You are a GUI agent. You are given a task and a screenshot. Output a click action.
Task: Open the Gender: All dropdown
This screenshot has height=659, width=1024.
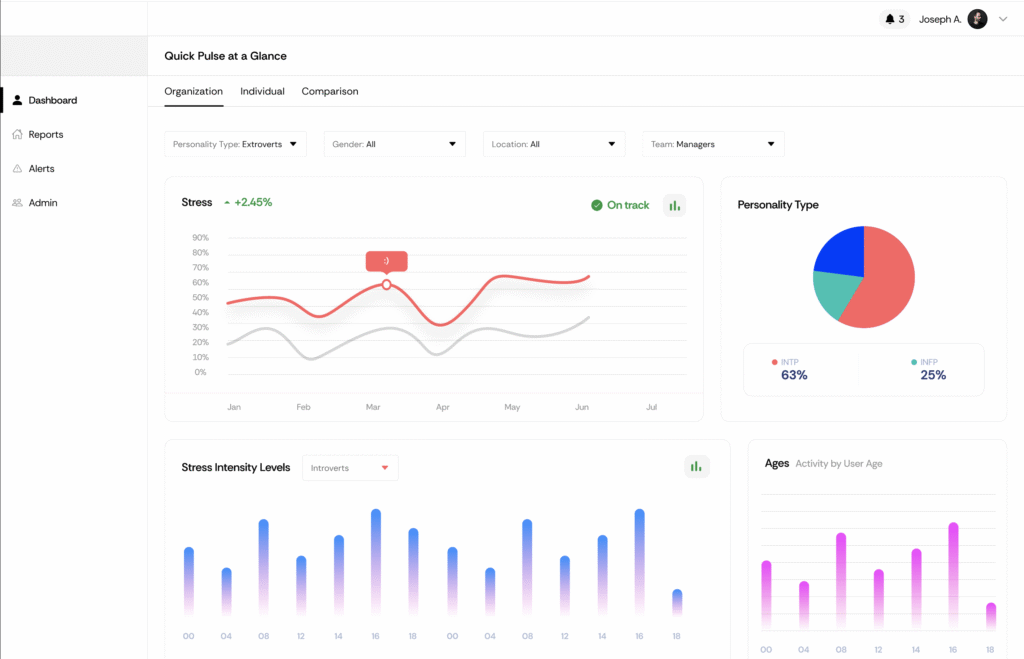[394, 144]
